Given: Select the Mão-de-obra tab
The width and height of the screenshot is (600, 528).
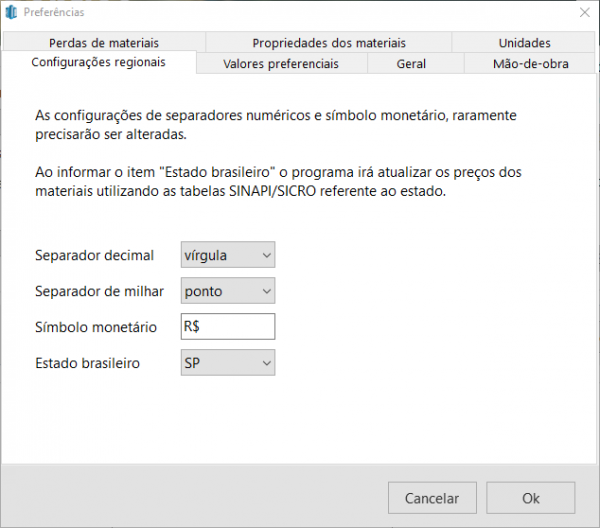Looking at the screenshot, I should pos(528,64).
